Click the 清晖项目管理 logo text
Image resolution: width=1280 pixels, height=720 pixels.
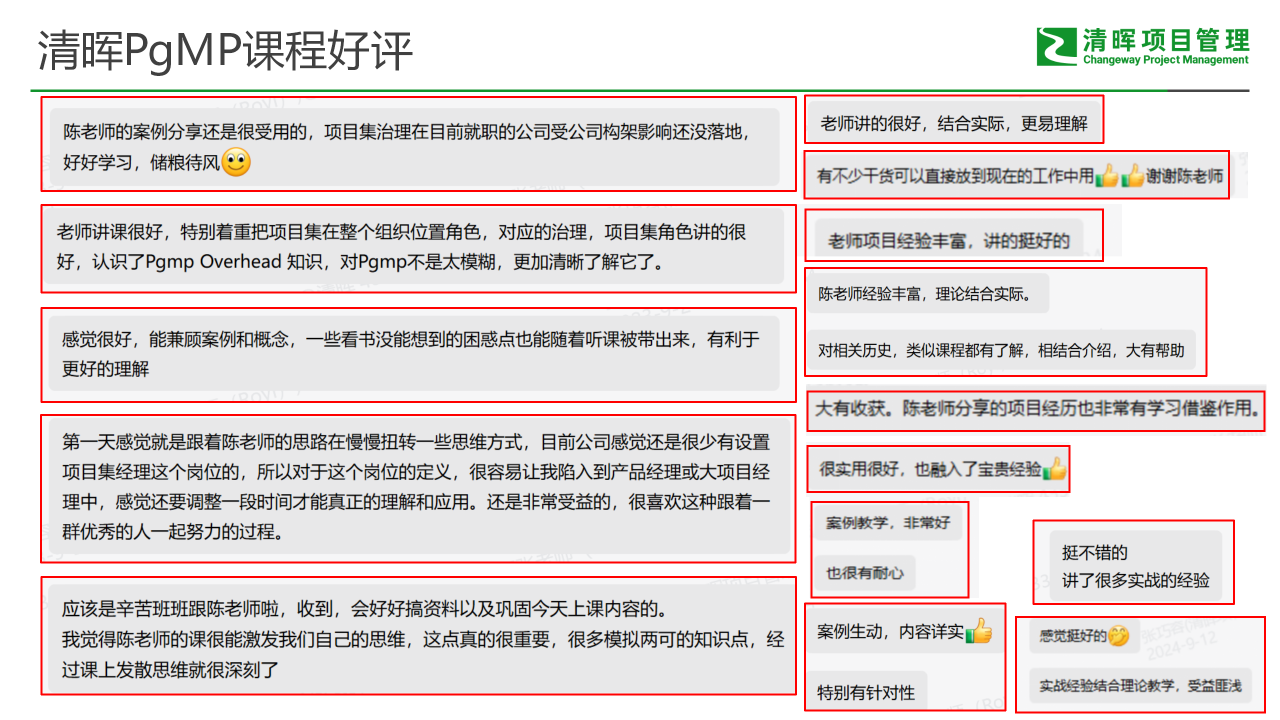pyautogui.click(x=1165, y=41)
